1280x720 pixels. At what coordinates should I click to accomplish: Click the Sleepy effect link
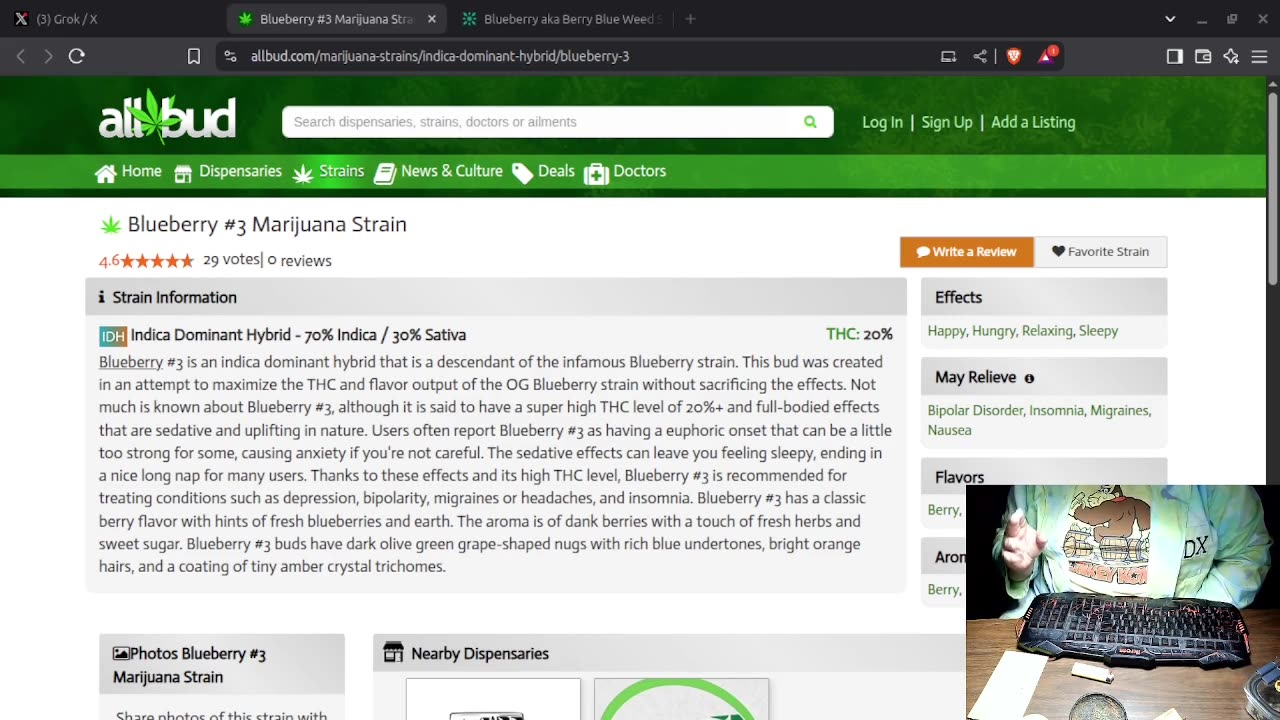click(x=1098, y=331)
